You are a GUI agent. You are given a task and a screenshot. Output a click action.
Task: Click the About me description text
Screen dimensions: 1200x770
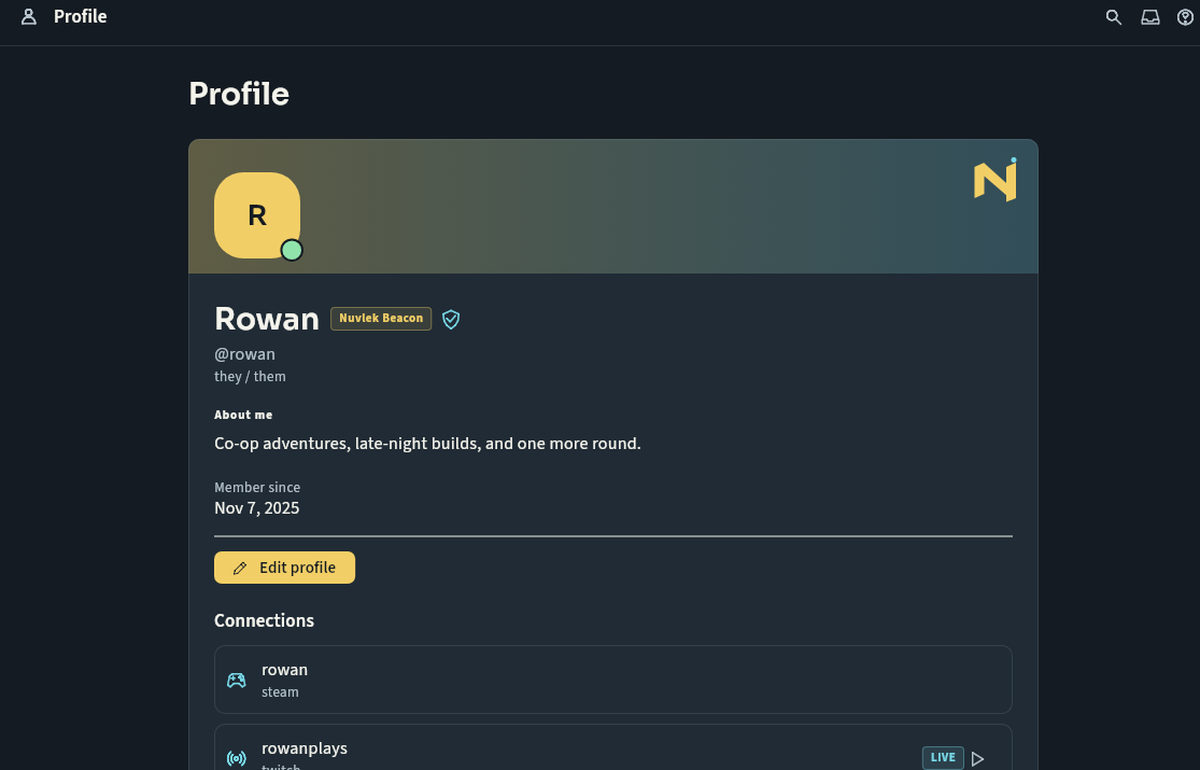click(x=427, y=443)
